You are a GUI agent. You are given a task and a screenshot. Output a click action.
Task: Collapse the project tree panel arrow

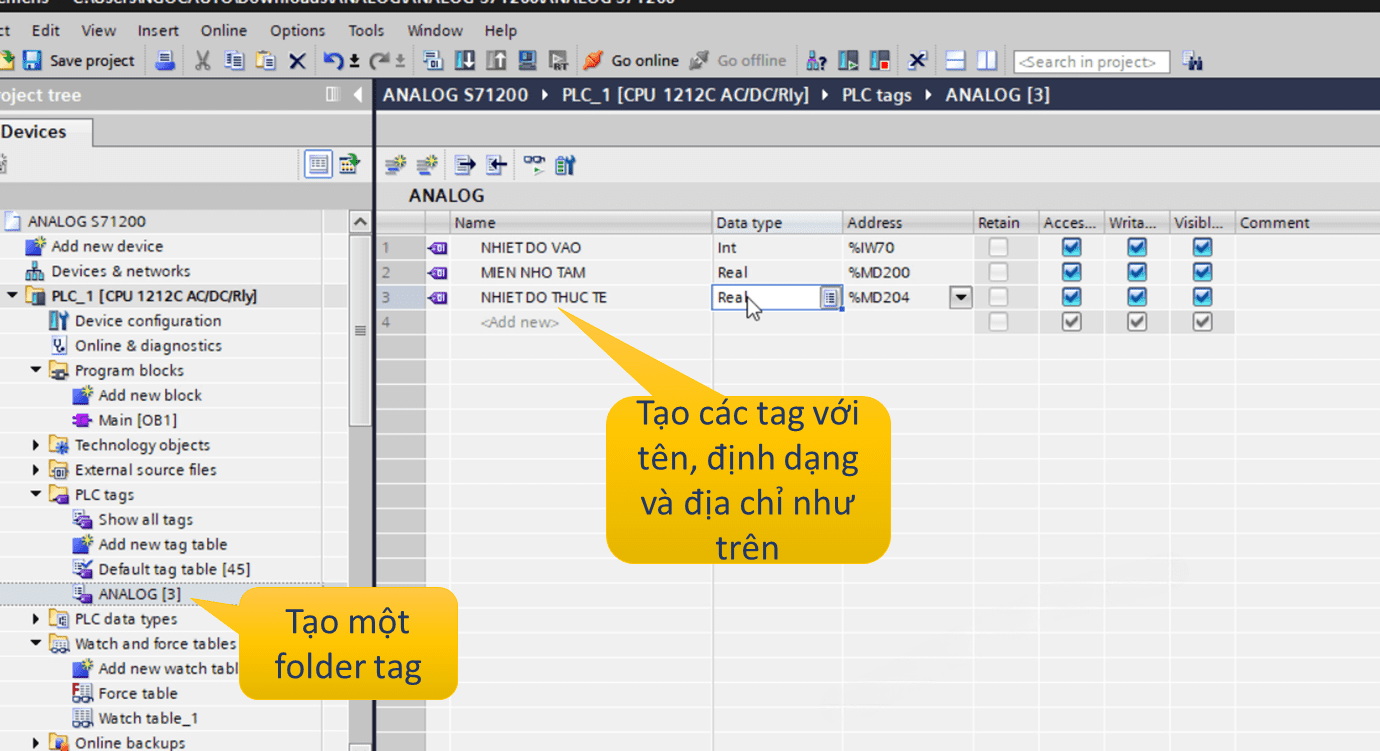[x=359, y=95]
